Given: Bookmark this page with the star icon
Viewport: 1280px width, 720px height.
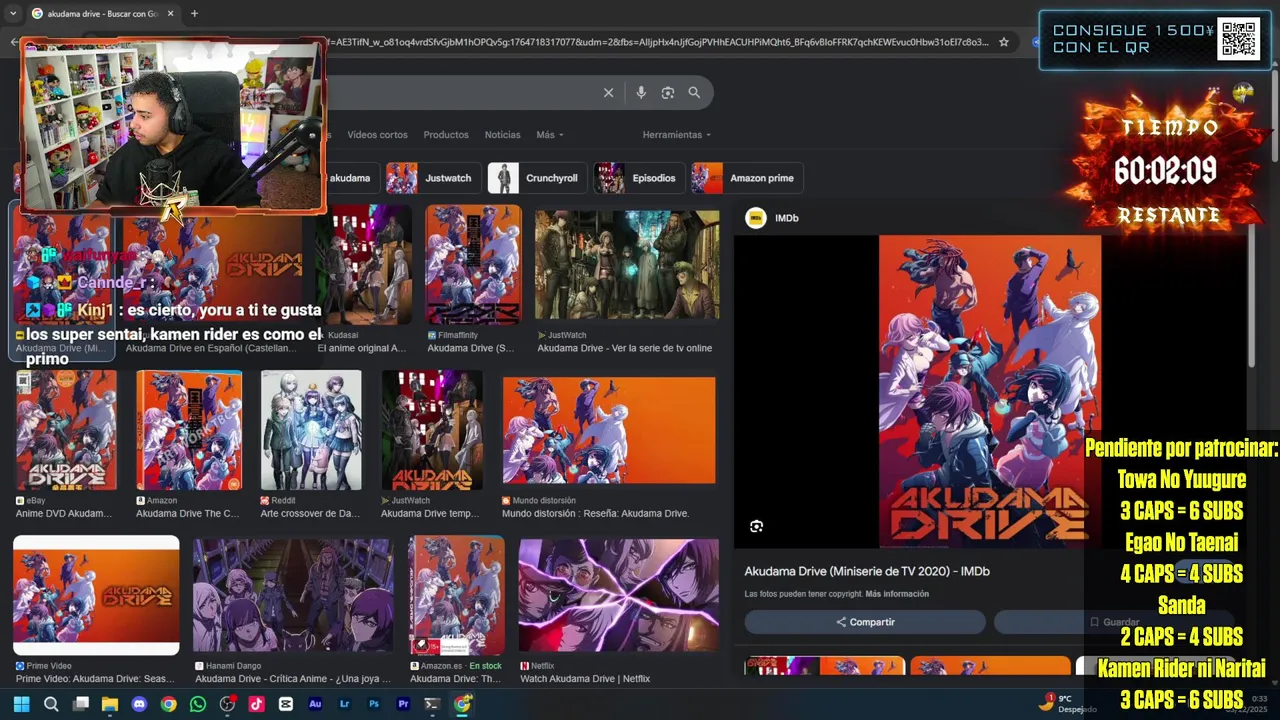Looking at the screenshot, I should (x=1004, y=42).
